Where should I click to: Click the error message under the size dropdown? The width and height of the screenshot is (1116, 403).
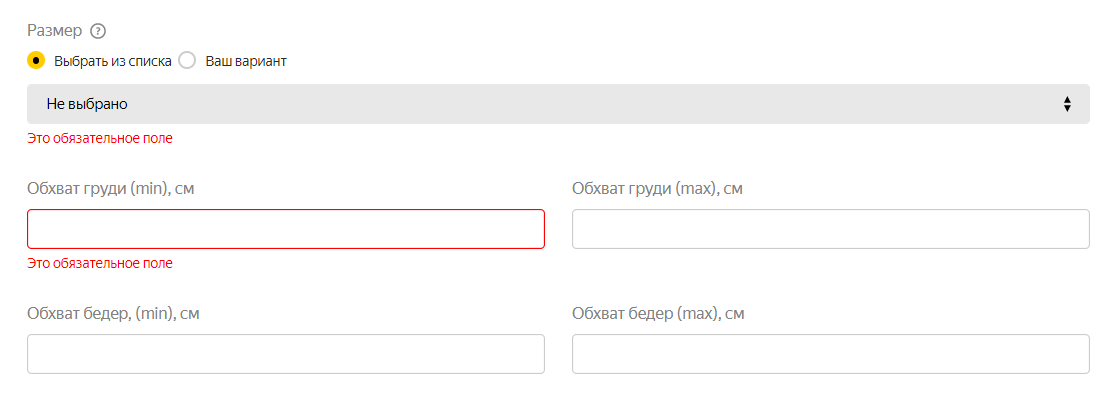100,138
